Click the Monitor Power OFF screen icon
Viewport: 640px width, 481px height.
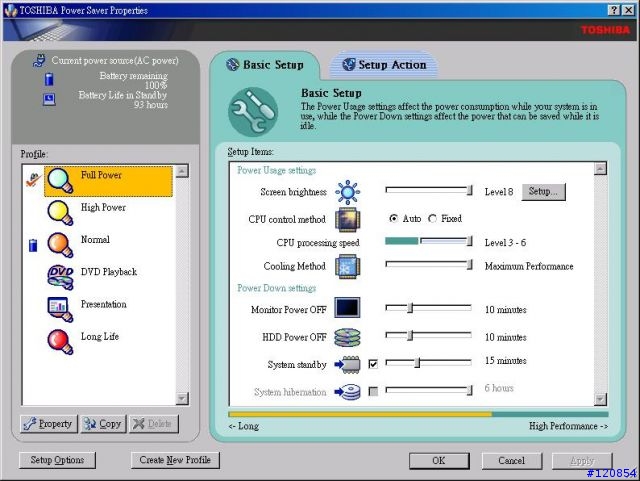347,307
